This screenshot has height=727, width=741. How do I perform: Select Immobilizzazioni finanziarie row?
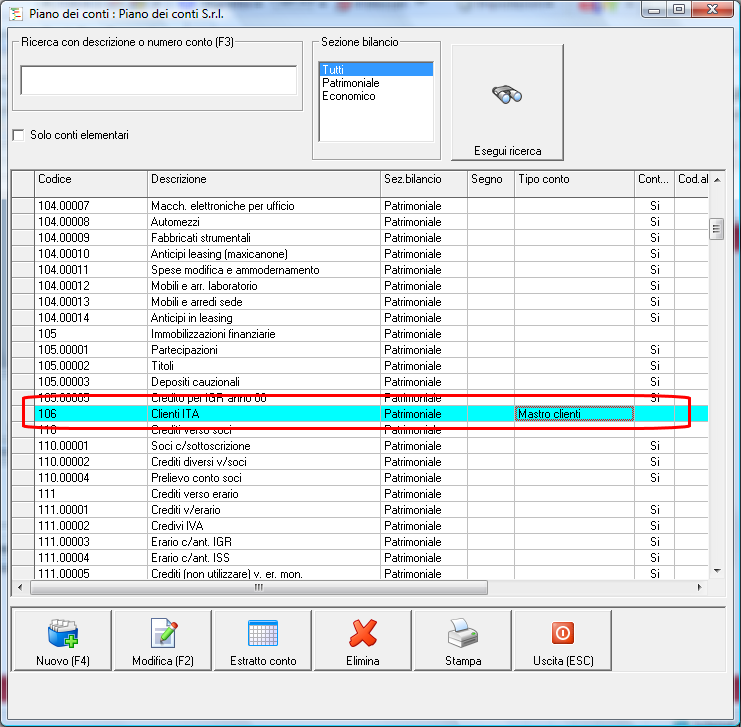click(360, 334)
